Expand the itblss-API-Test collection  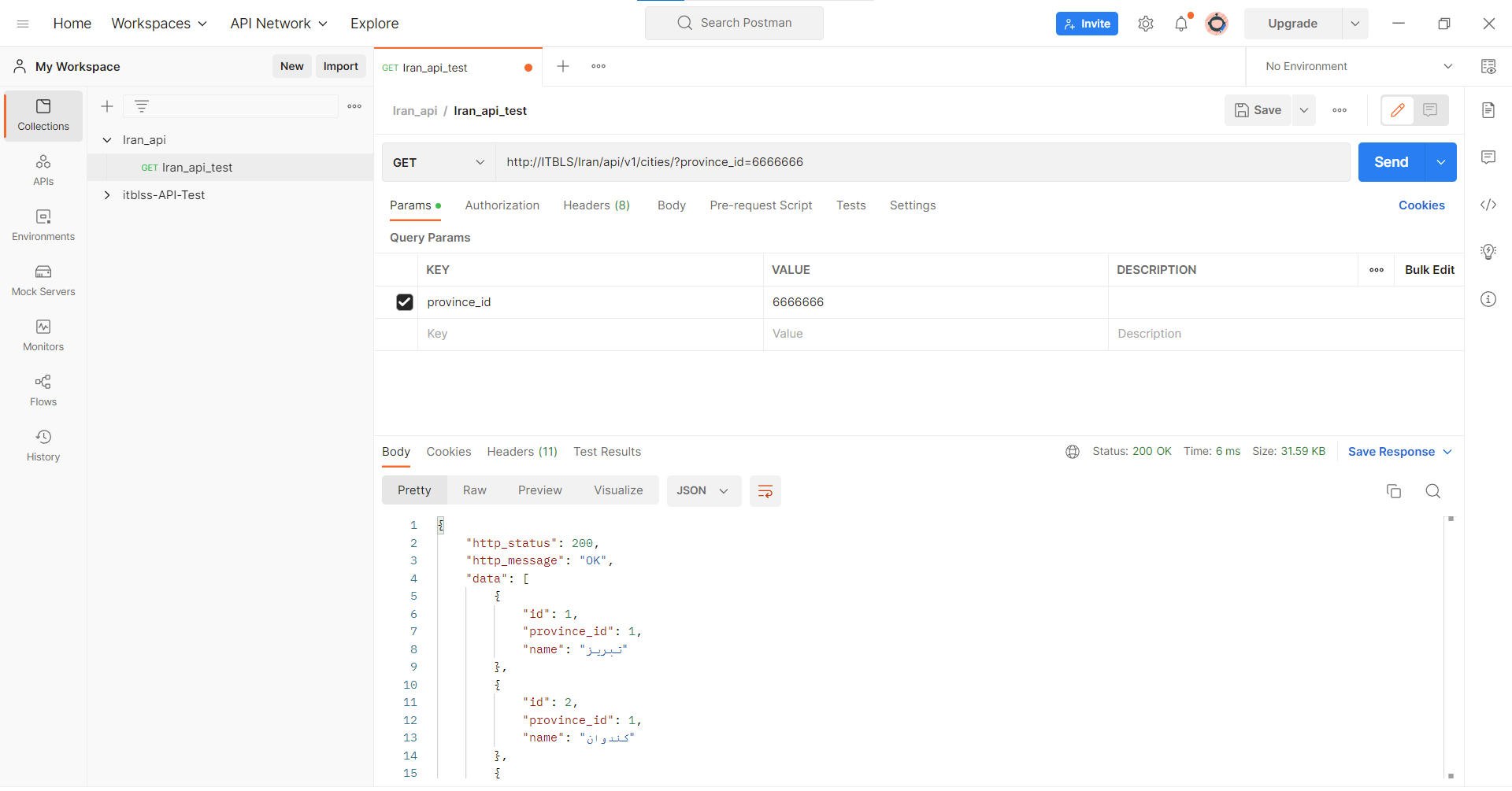[x=107, y=195]
